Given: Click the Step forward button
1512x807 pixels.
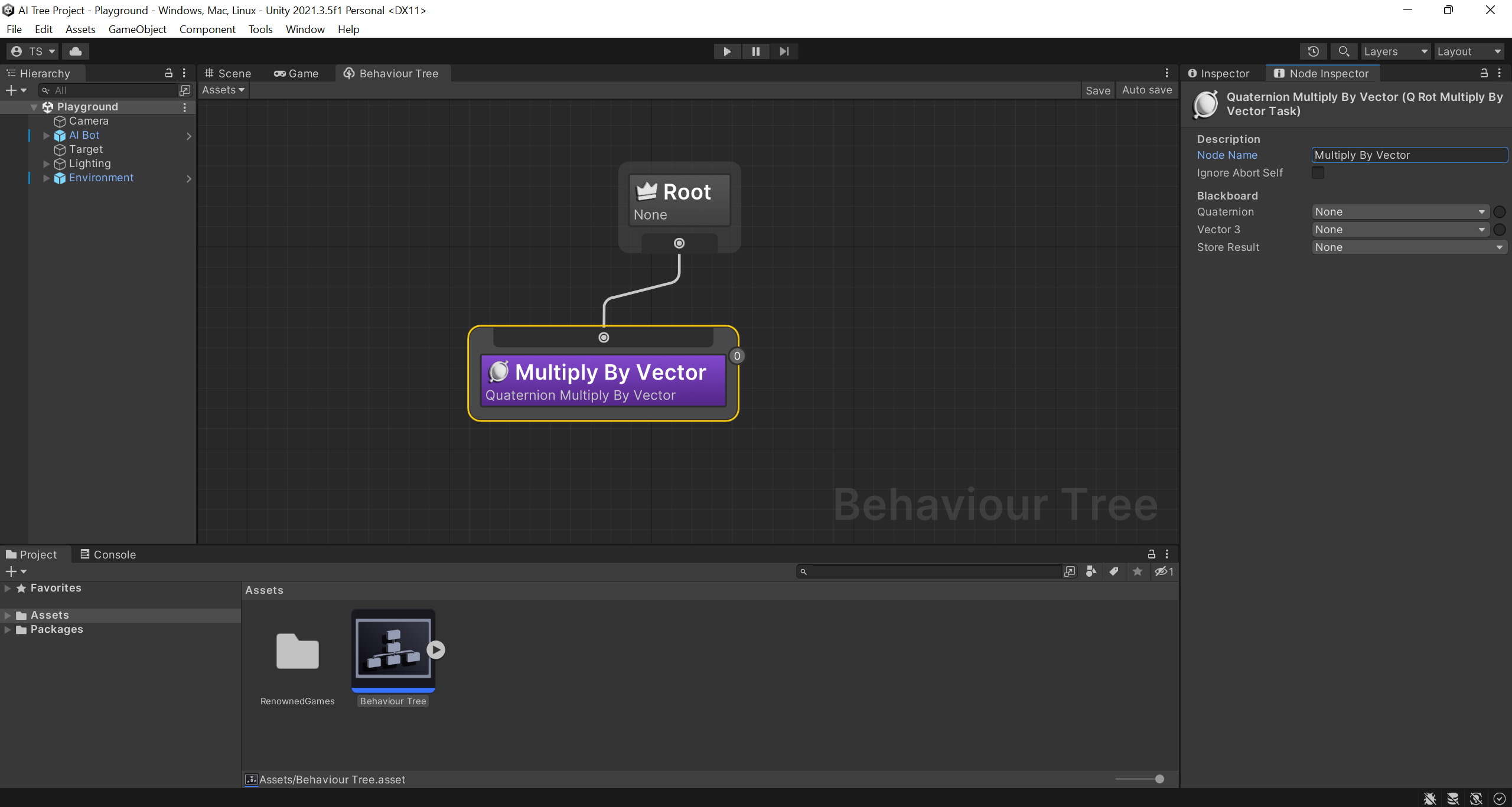Looking at the screenshot, I should 784,51.
